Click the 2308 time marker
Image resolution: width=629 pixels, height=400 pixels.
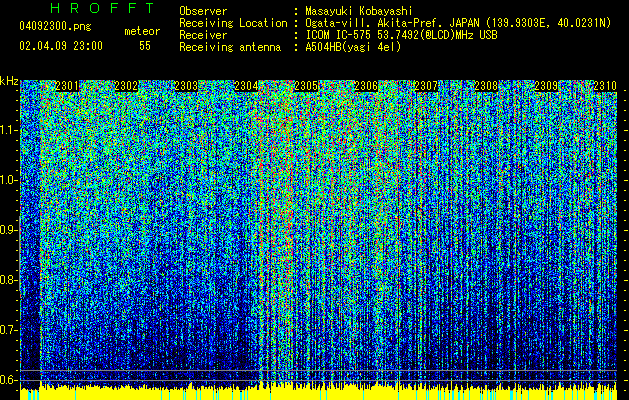click(x=486, y=86)
